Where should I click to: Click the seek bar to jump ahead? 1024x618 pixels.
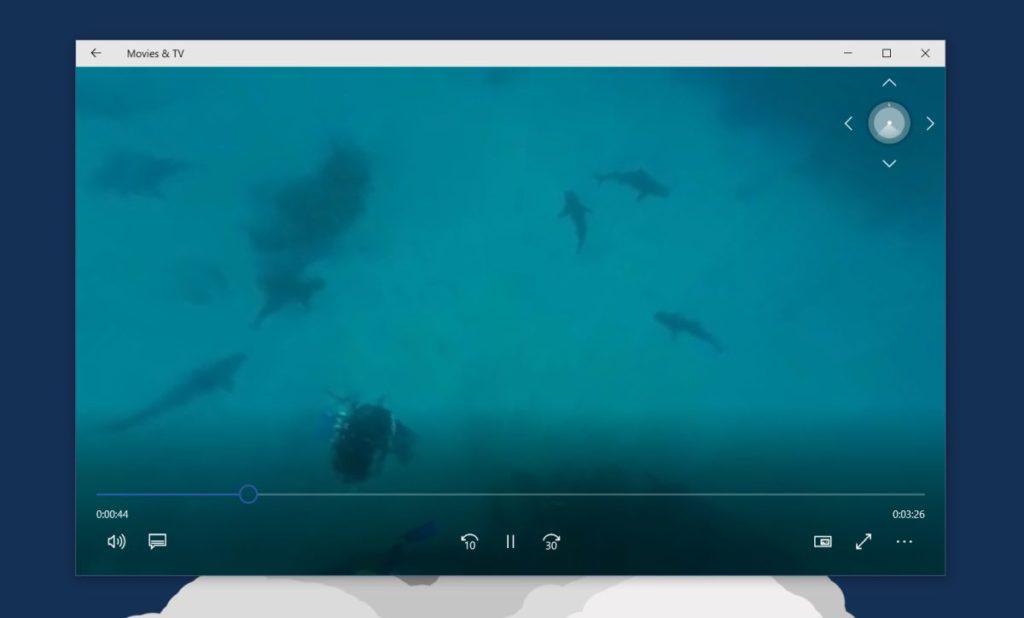(600, 494)
